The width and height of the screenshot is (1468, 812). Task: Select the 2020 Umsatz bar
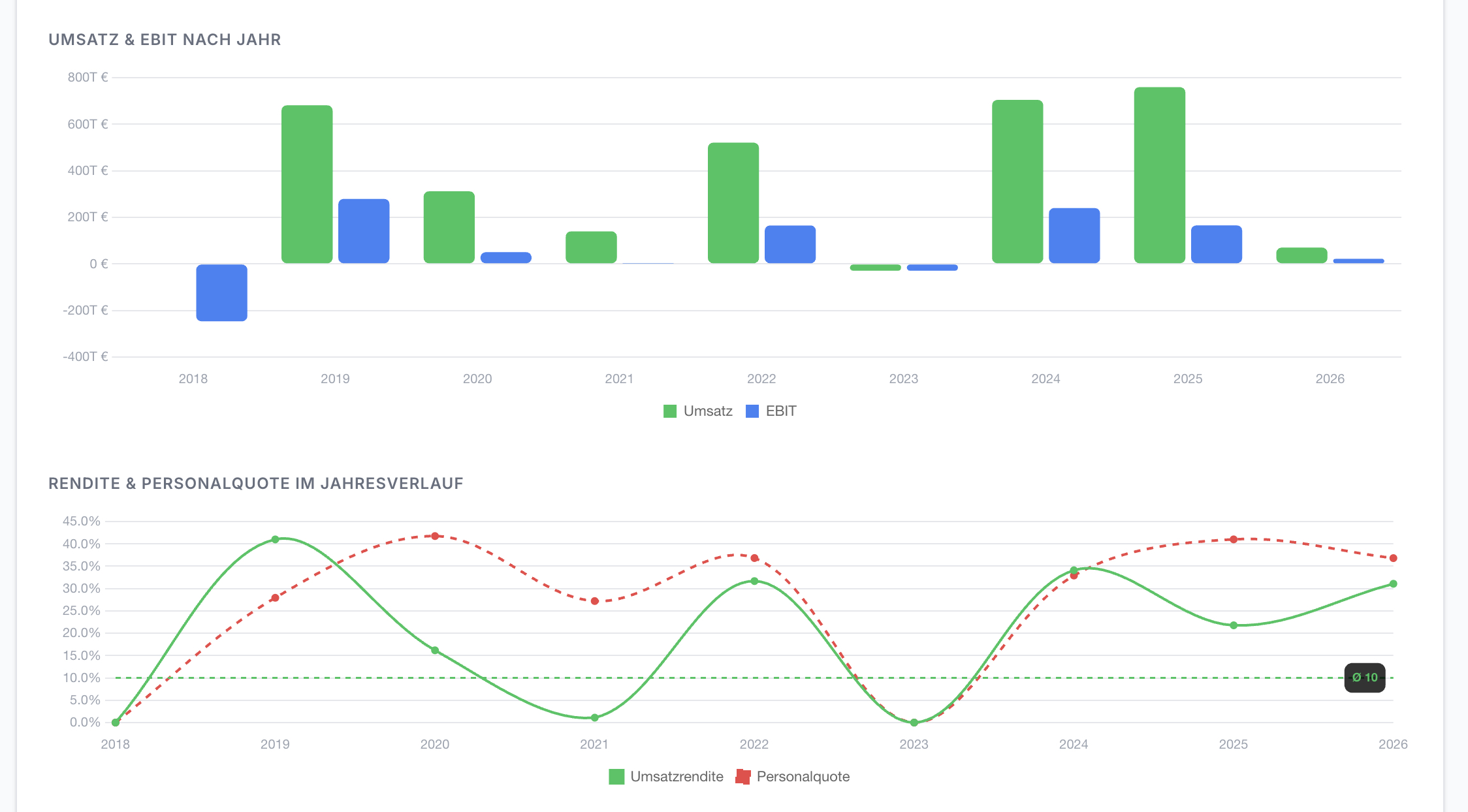coord(449,227)
